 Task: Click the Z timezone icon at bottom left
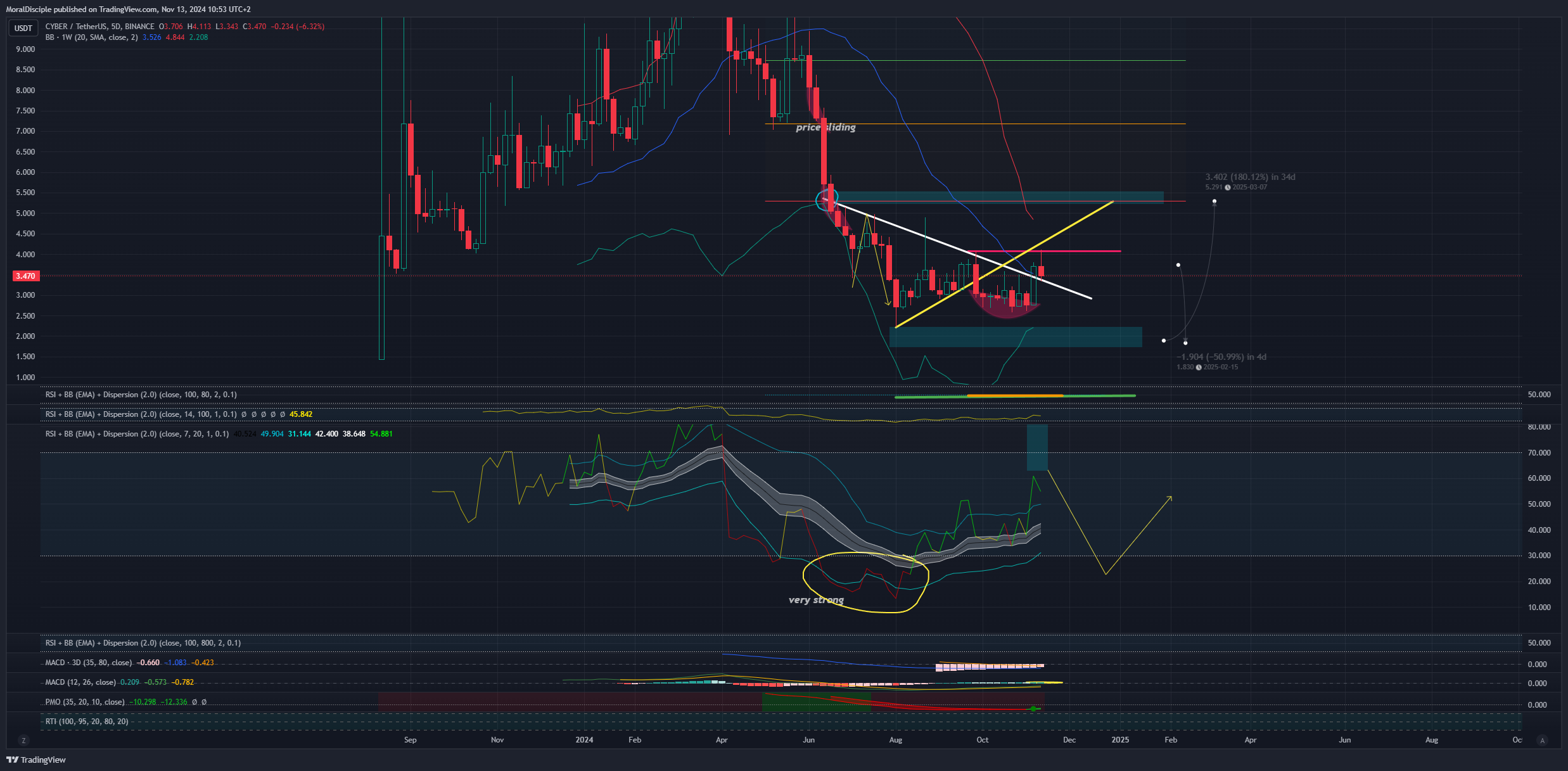click(x=23, y=740)
